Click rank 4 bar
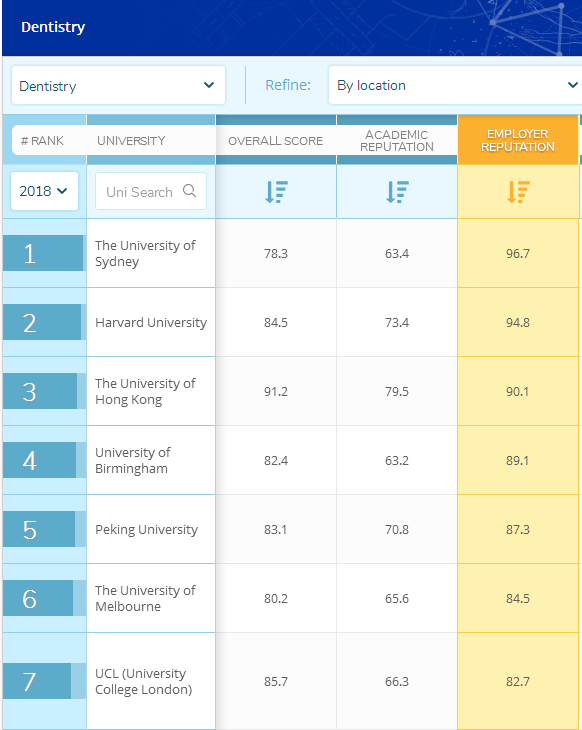This screenshot has height=730, width=582. pyautogui.click(x=40, y=460)
